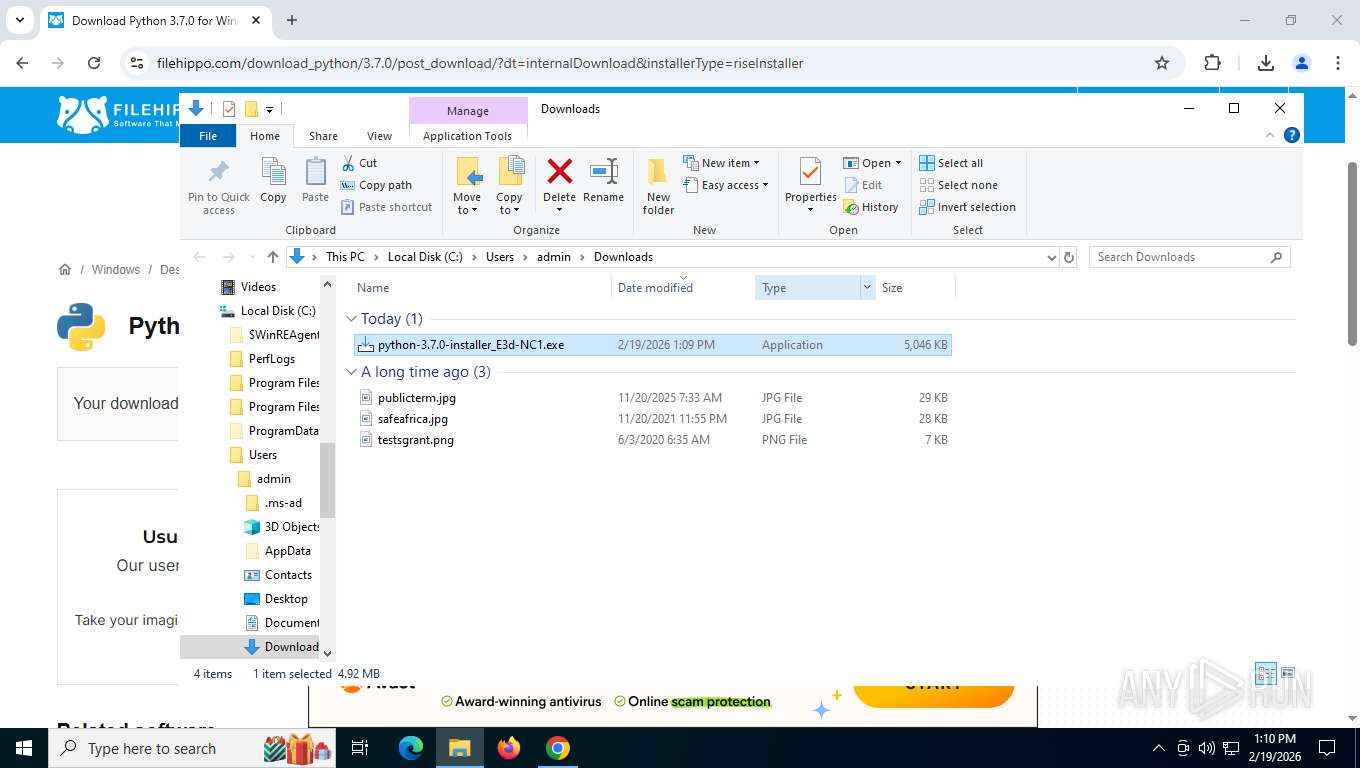Screen dimensions: 1360x768
Task: Select the Share ribbon tab
Action: [x=323, y=136]
